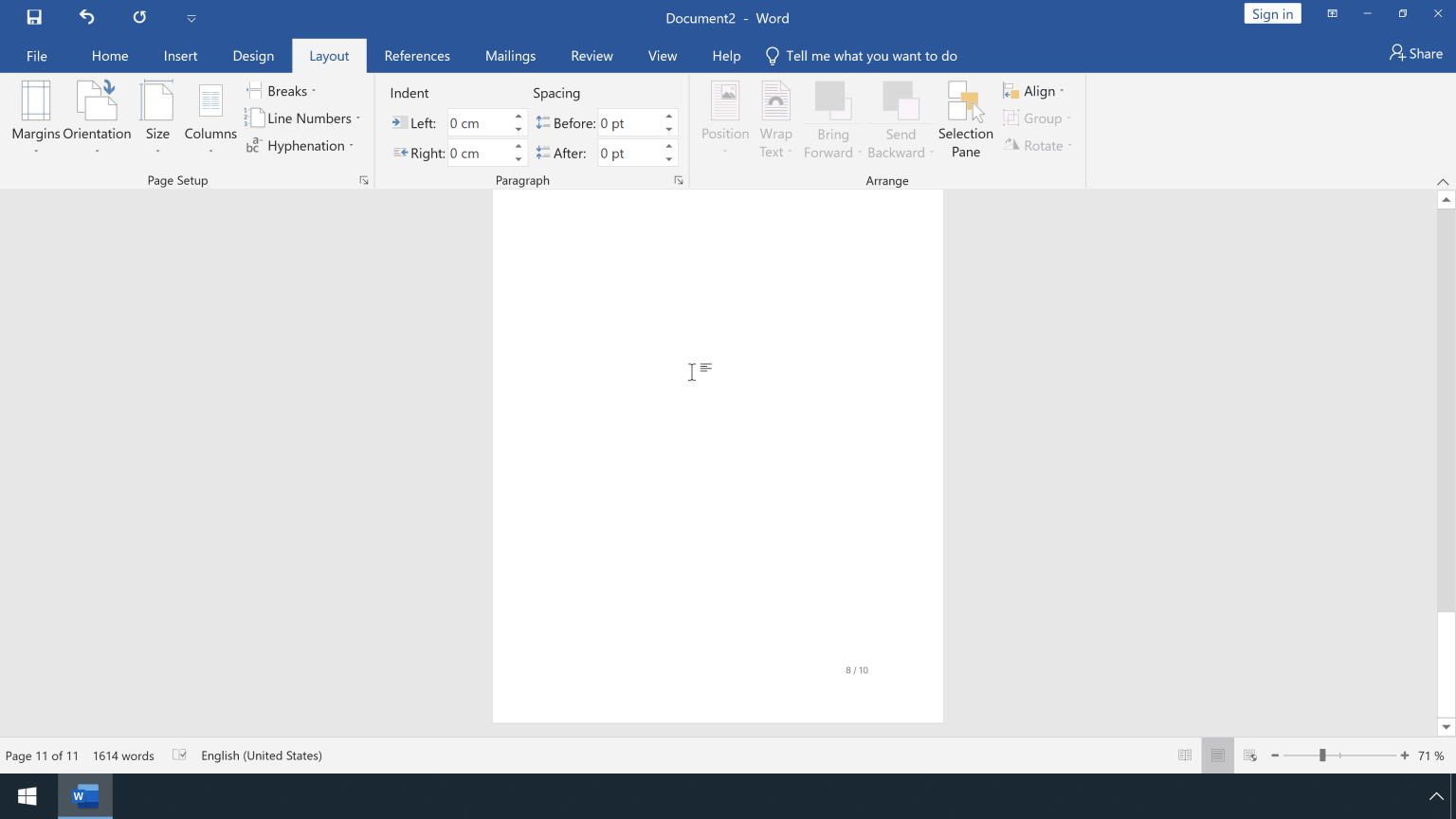Collapse the ribbon with the chevron arrow
Viewport: 1456px width, 819px height.
1442,181
